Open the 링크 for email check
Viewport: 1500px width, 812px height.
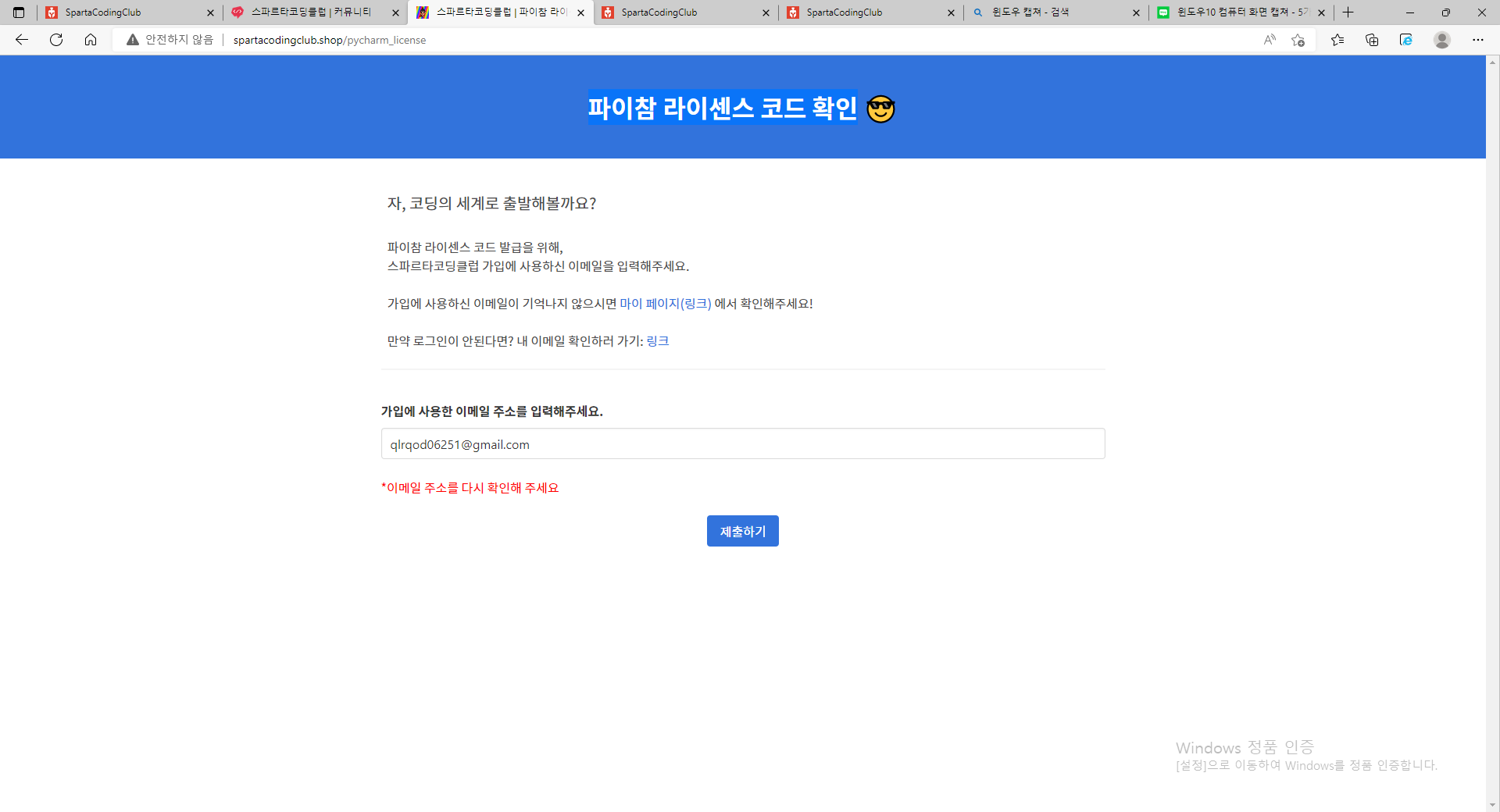(658, 341)
